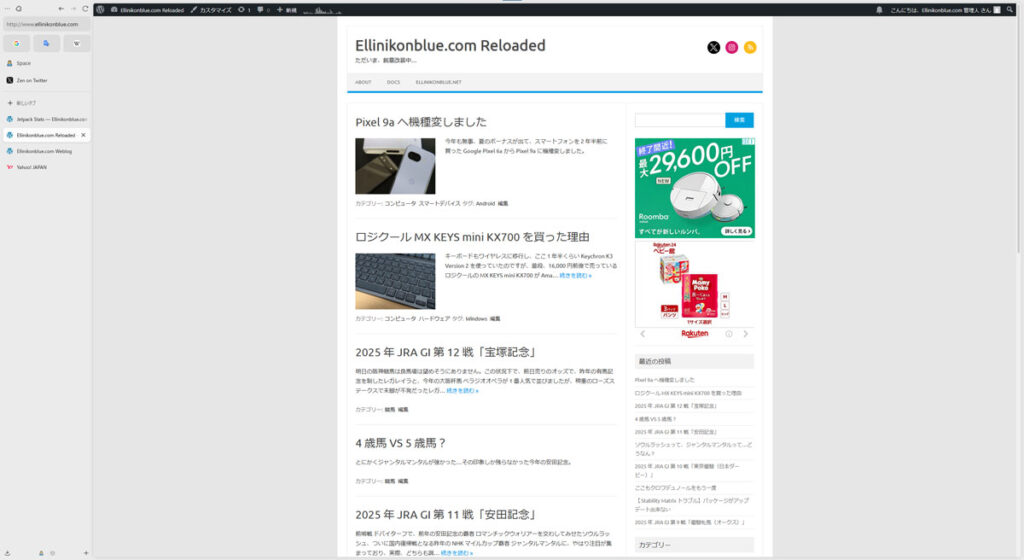
Task: Switch to Jetpack Stats tab
Action: pyautogui.click(x=46, y=119)
